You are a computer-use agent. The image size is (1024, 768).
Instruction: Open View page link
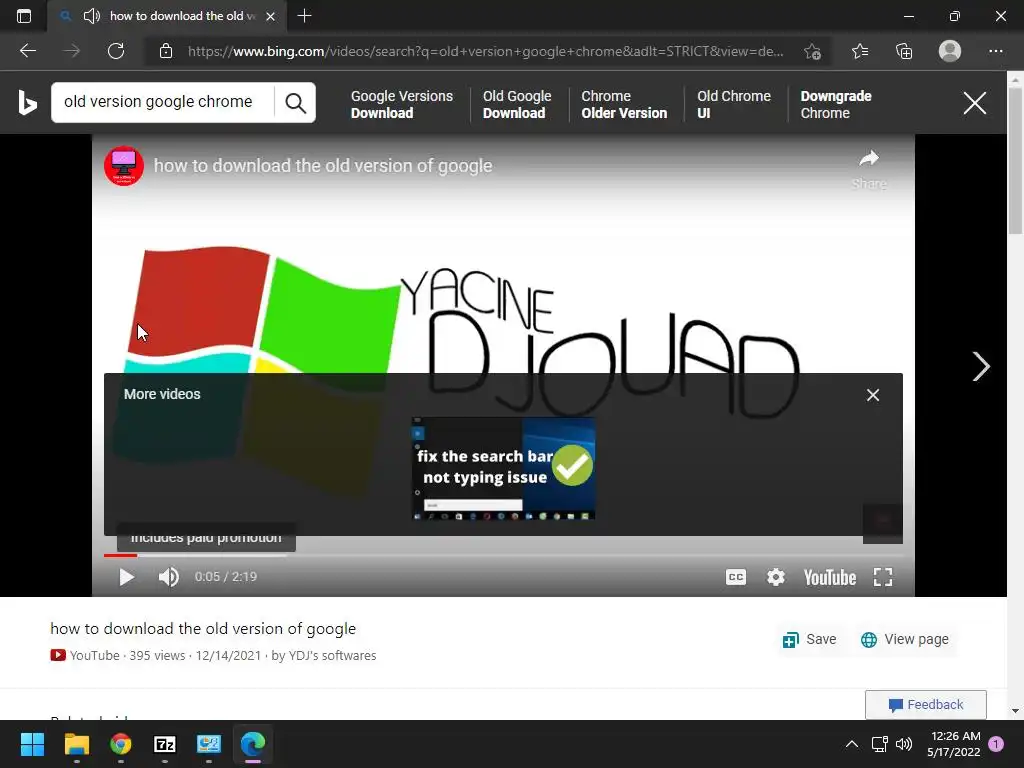coord(904,639)
